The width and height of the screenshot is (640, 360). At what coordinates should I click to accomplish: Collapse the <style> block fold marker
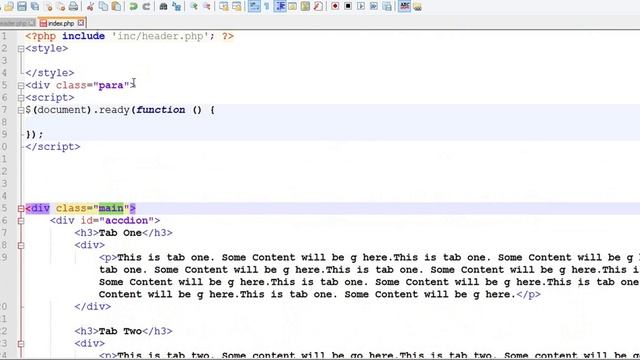coord(21,49)
